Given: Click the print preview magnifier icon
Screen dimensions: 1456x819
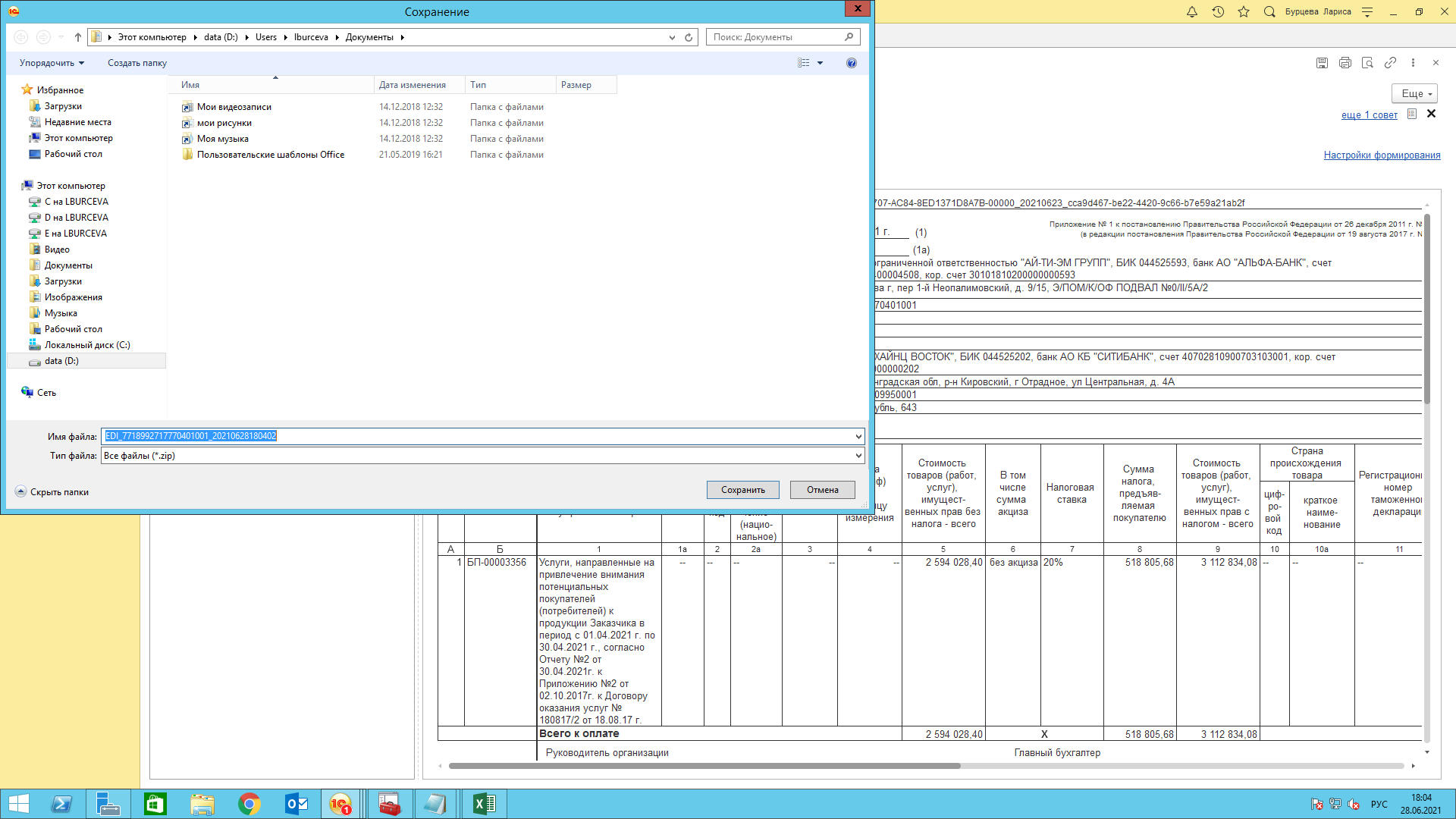Looking at the screenshot, I should click(x=1367, y=63).
